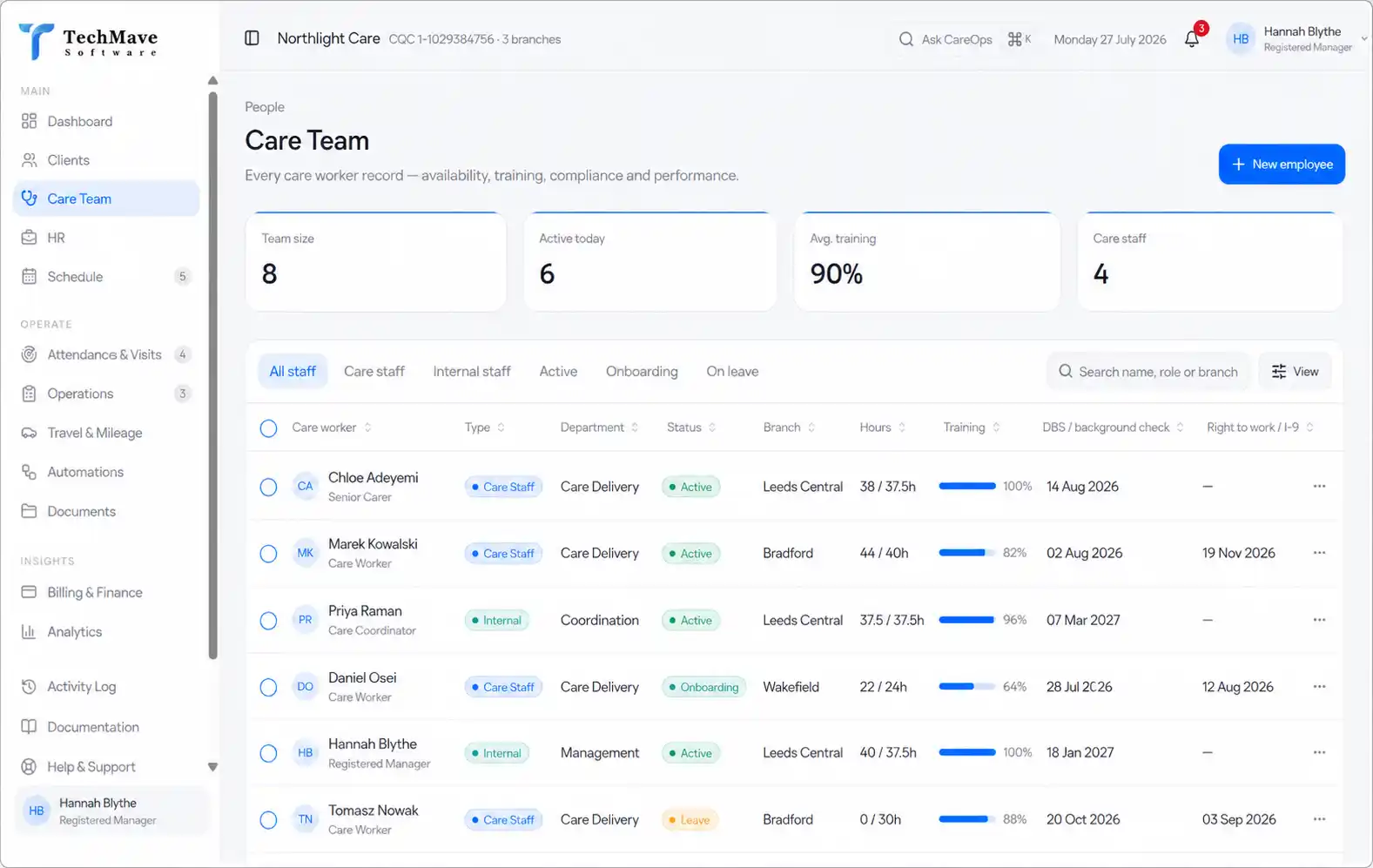Sort by the Care worker column

(x=332, y=427)
